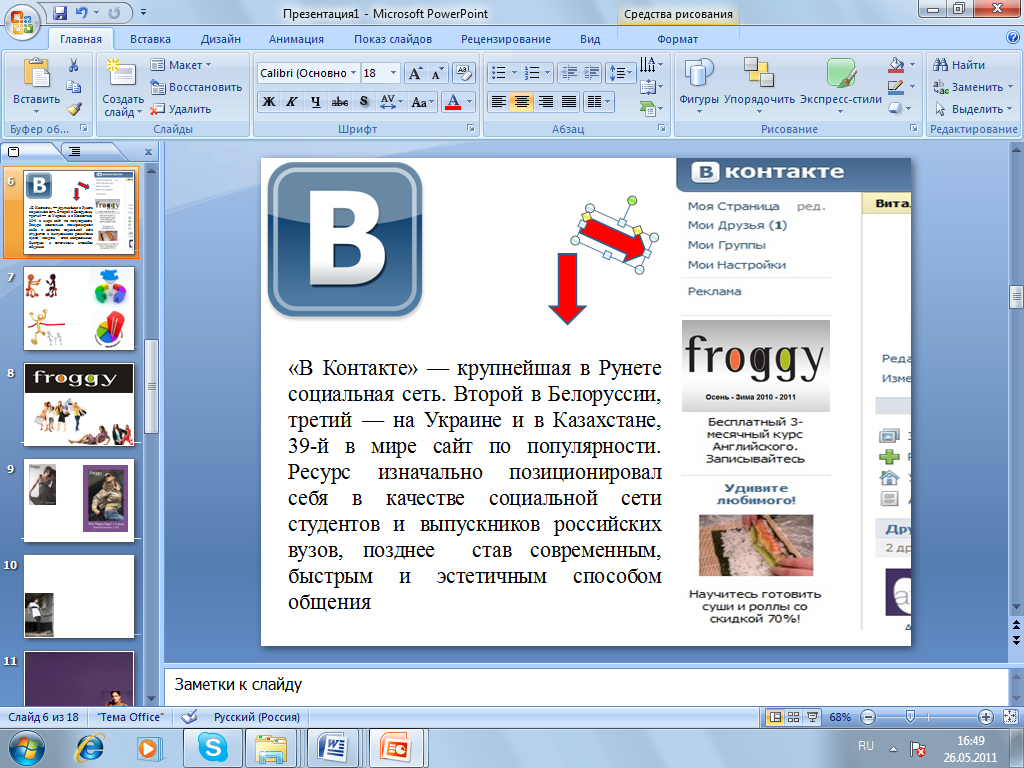
Task: Increase font size with large A icon
Action: pos(415,73)
